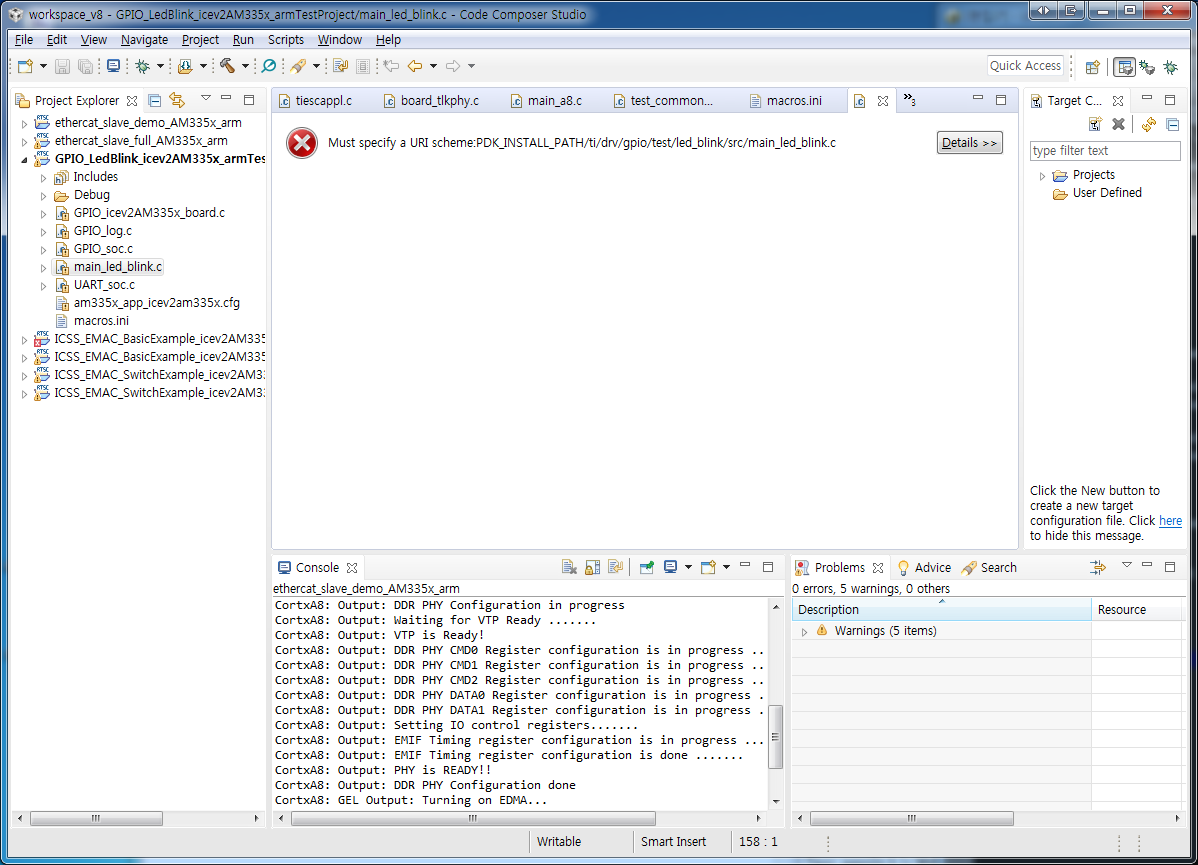Collapse the GPIO_LedBlink project node
This screenshot has height=865, width=1198.
(x=24, y=160)
